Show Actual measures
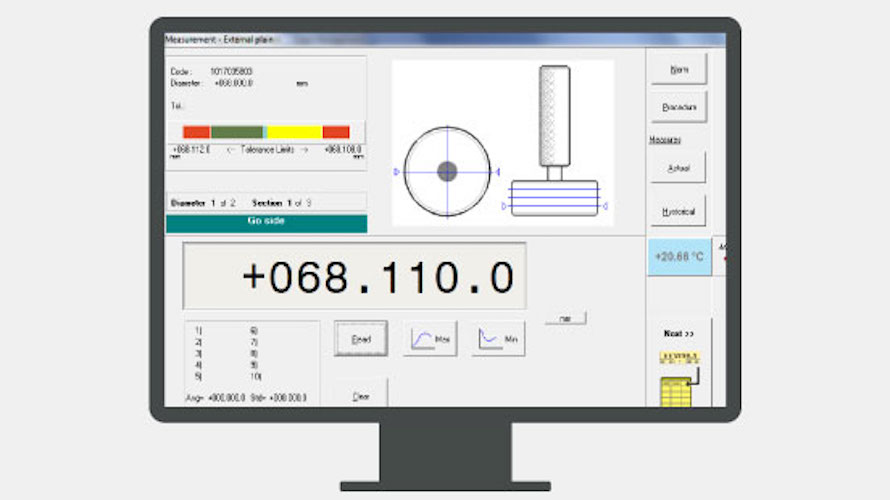This screenshot has height=500, width=890. coord(677,168)
